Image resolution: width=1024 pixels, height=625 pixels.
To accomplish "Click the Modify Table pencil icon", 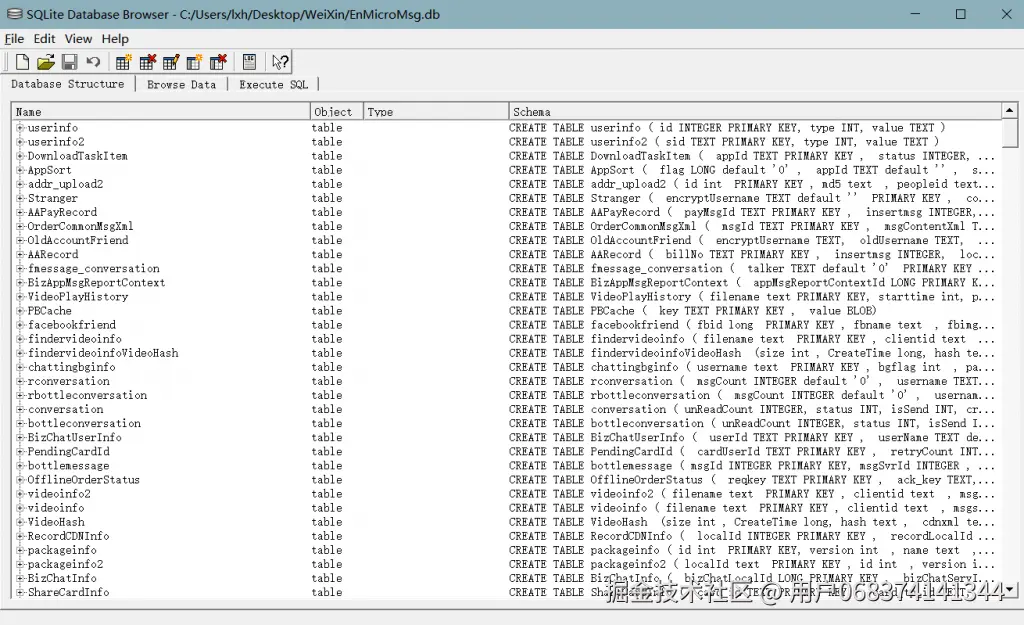I will click(171, 62).
